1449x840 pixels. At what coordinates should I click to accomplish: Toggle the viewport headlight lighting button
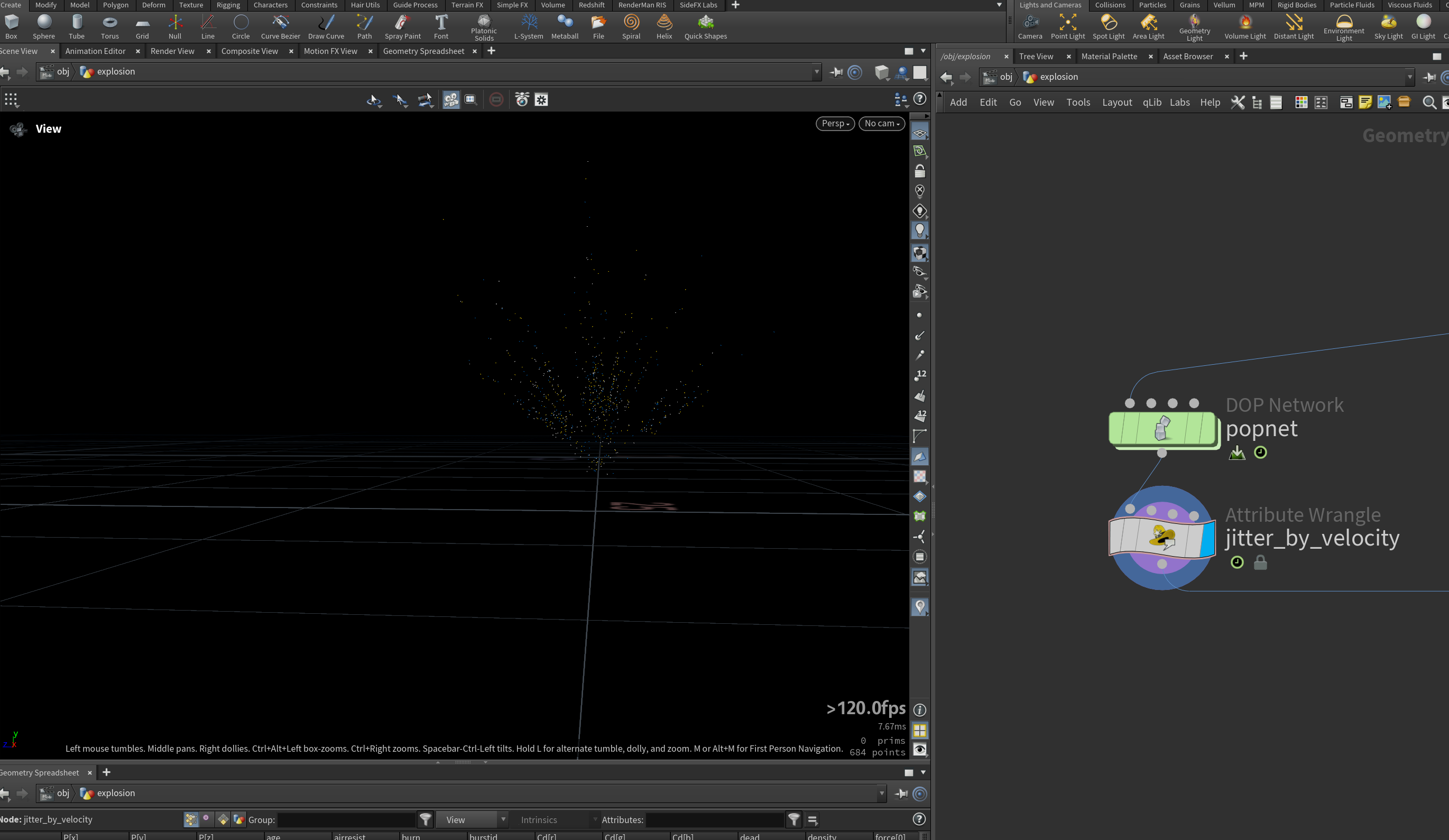point(919,230)
